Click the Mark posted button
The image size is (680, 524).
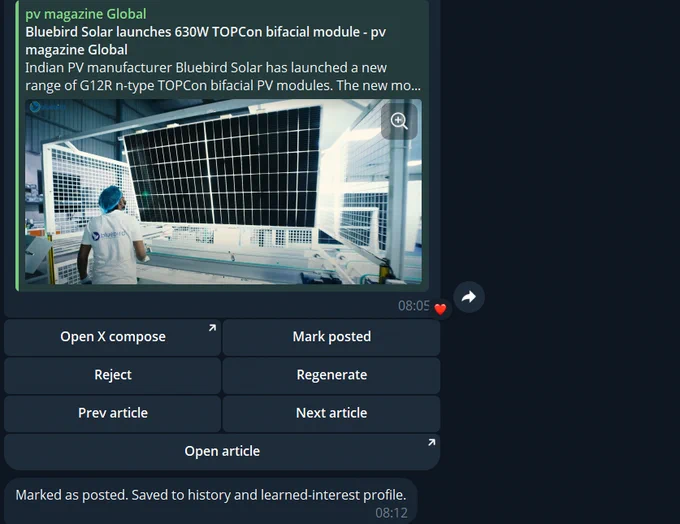click(332, 337)
